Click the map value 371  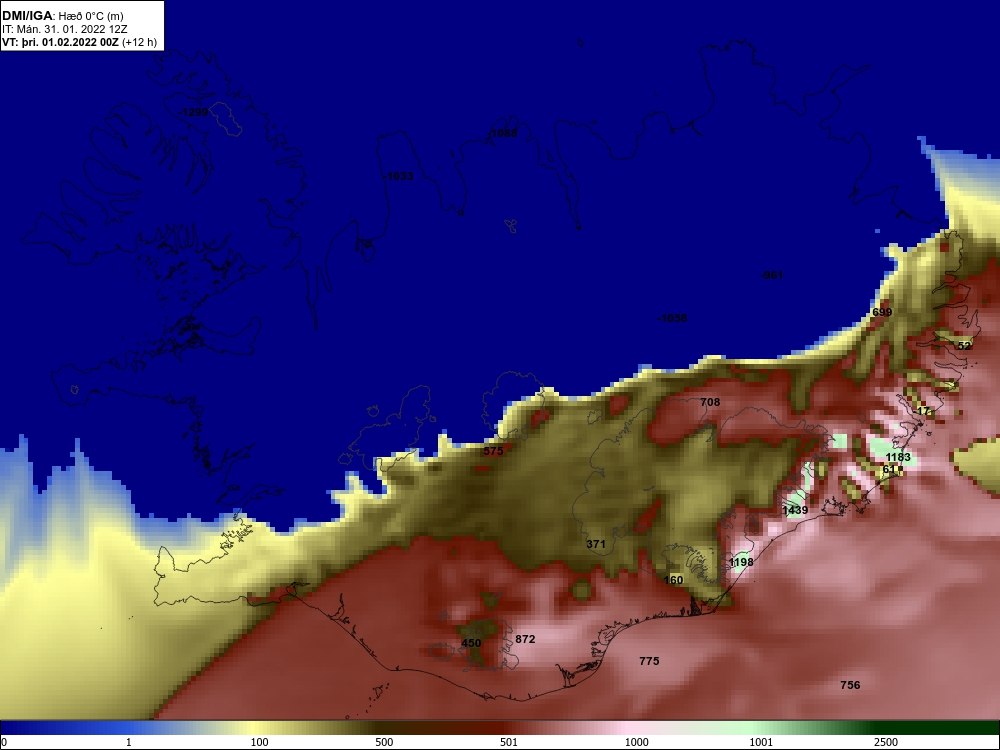click(596, 544)
